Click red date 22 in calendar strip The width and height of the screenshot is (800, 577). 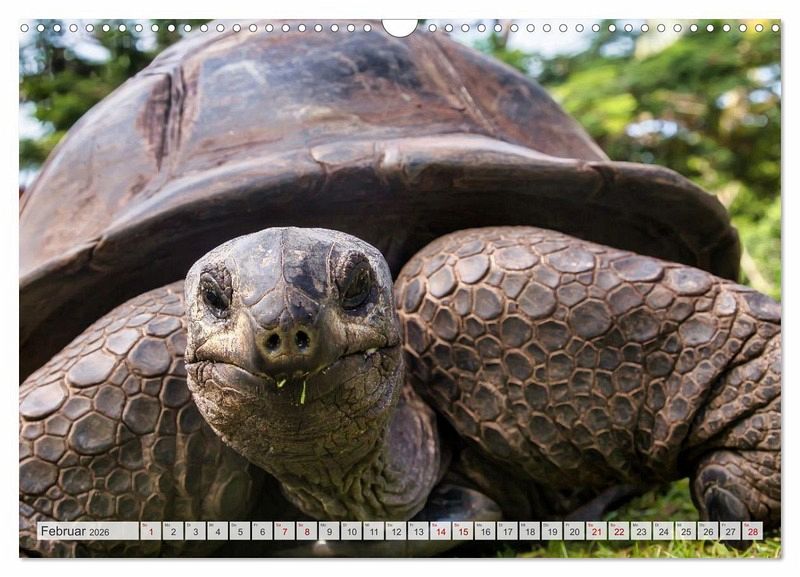point(618,531)
